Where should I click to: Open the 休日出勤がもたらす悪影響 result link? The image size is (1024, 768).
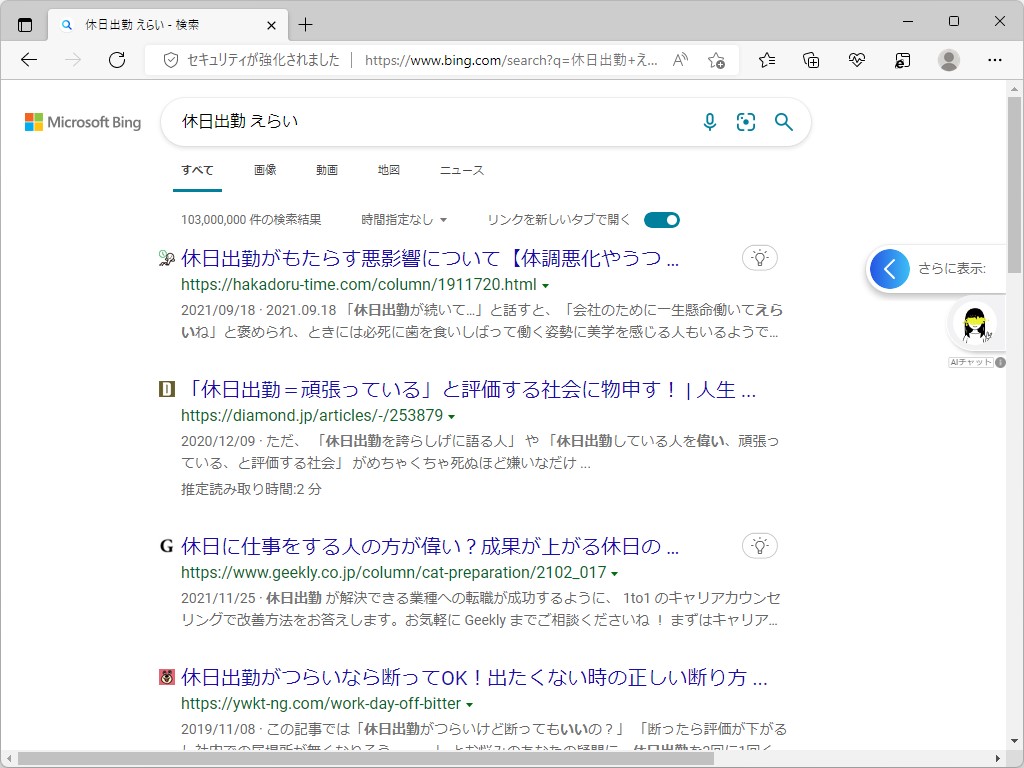click(x=430, y=257)
